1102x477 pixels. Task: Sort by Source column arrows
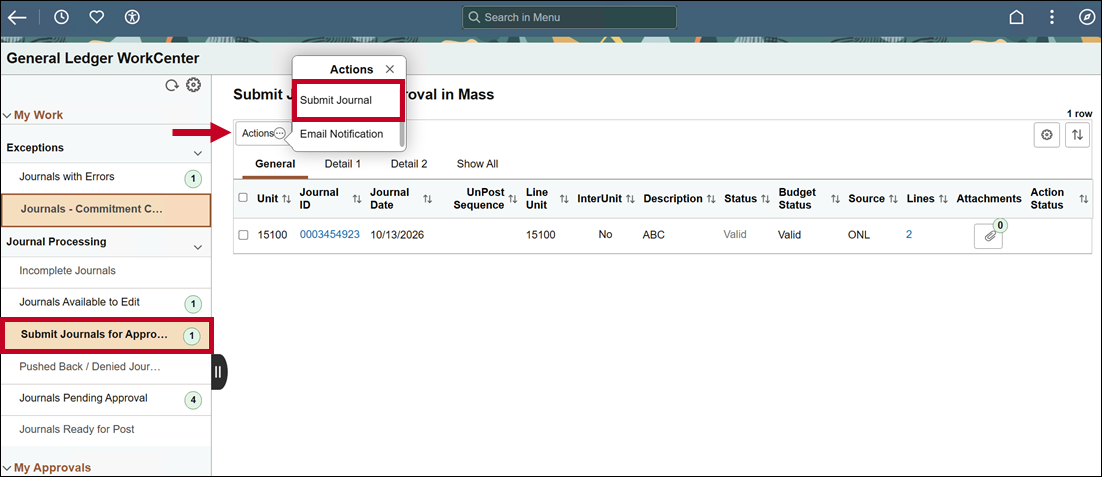893,199
